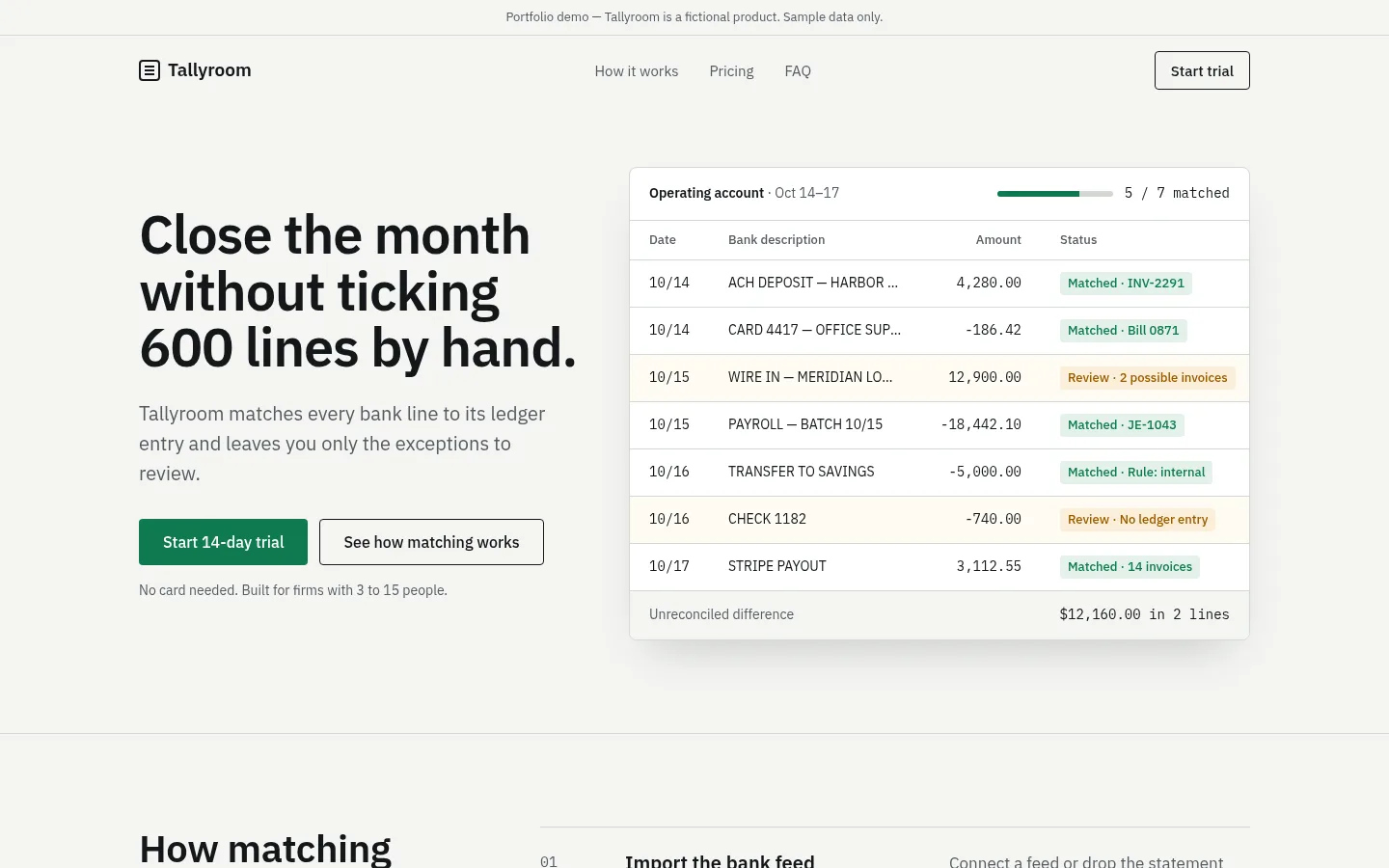
Task: Click the Start trial header button
Action: tap(1202, 70)
